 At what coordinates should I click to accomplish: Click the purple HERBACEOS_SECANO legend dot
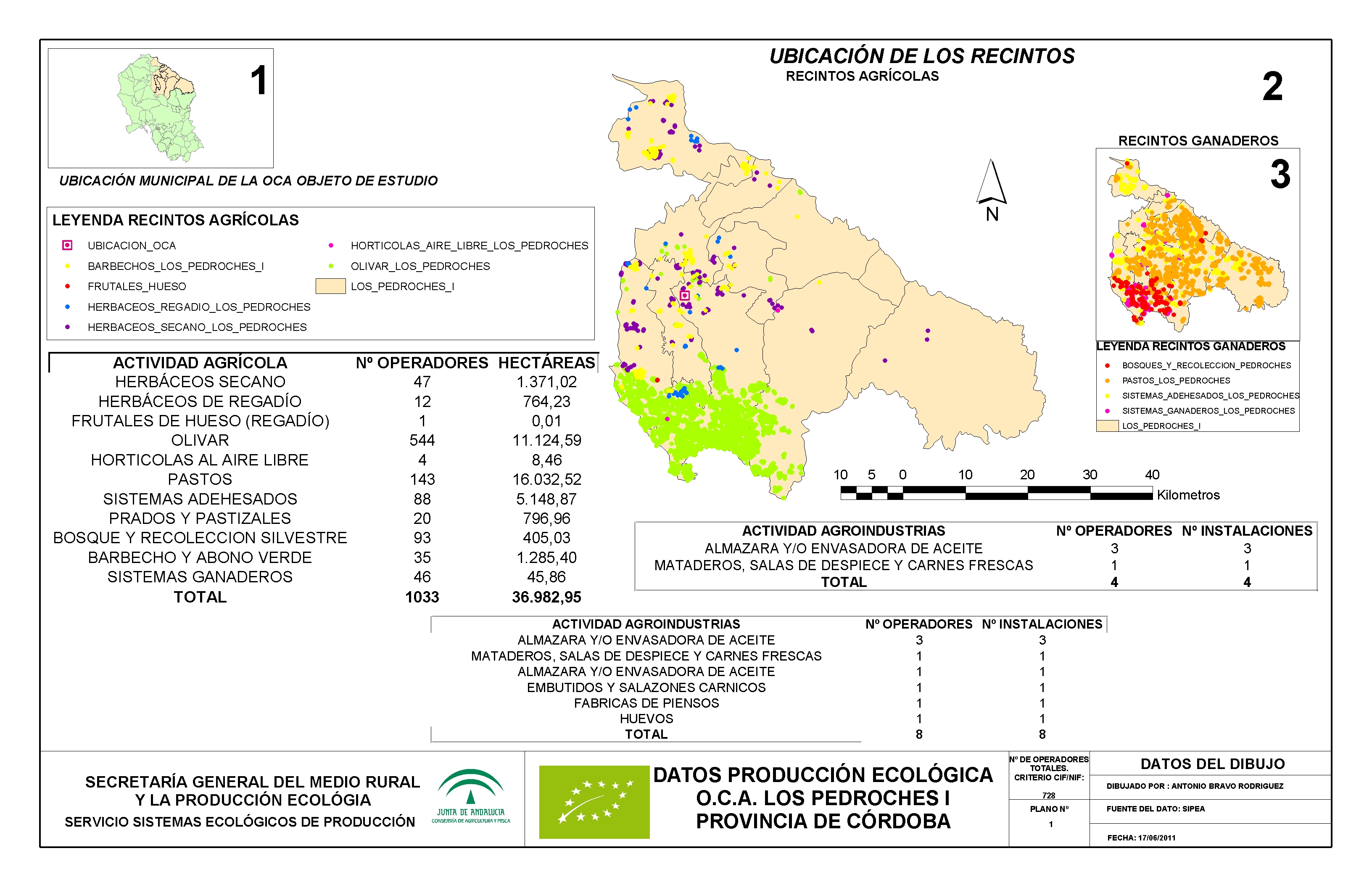click(x=67, y=327)
